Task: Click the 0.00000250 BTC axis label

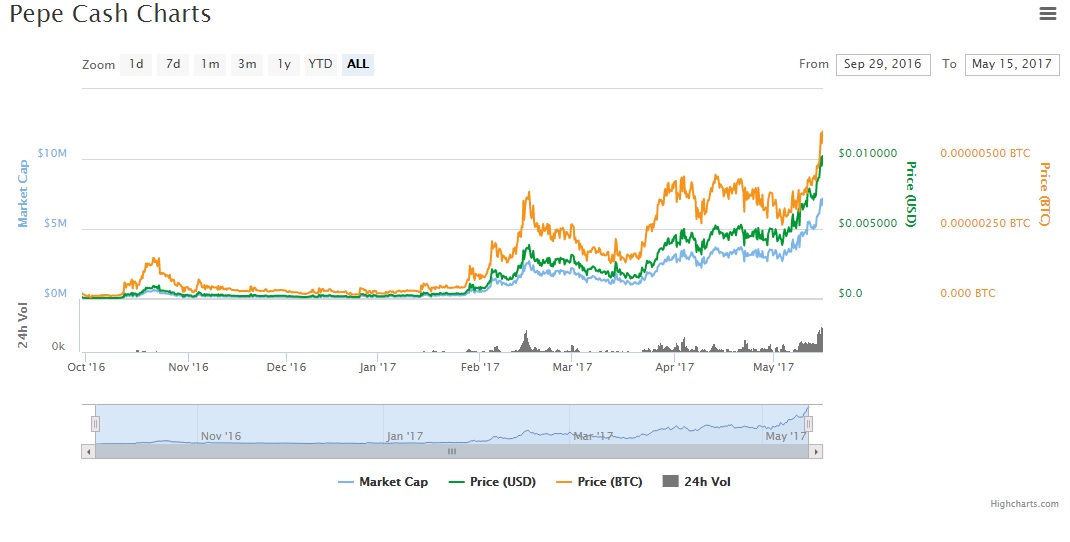Action: tap(985, 223)
